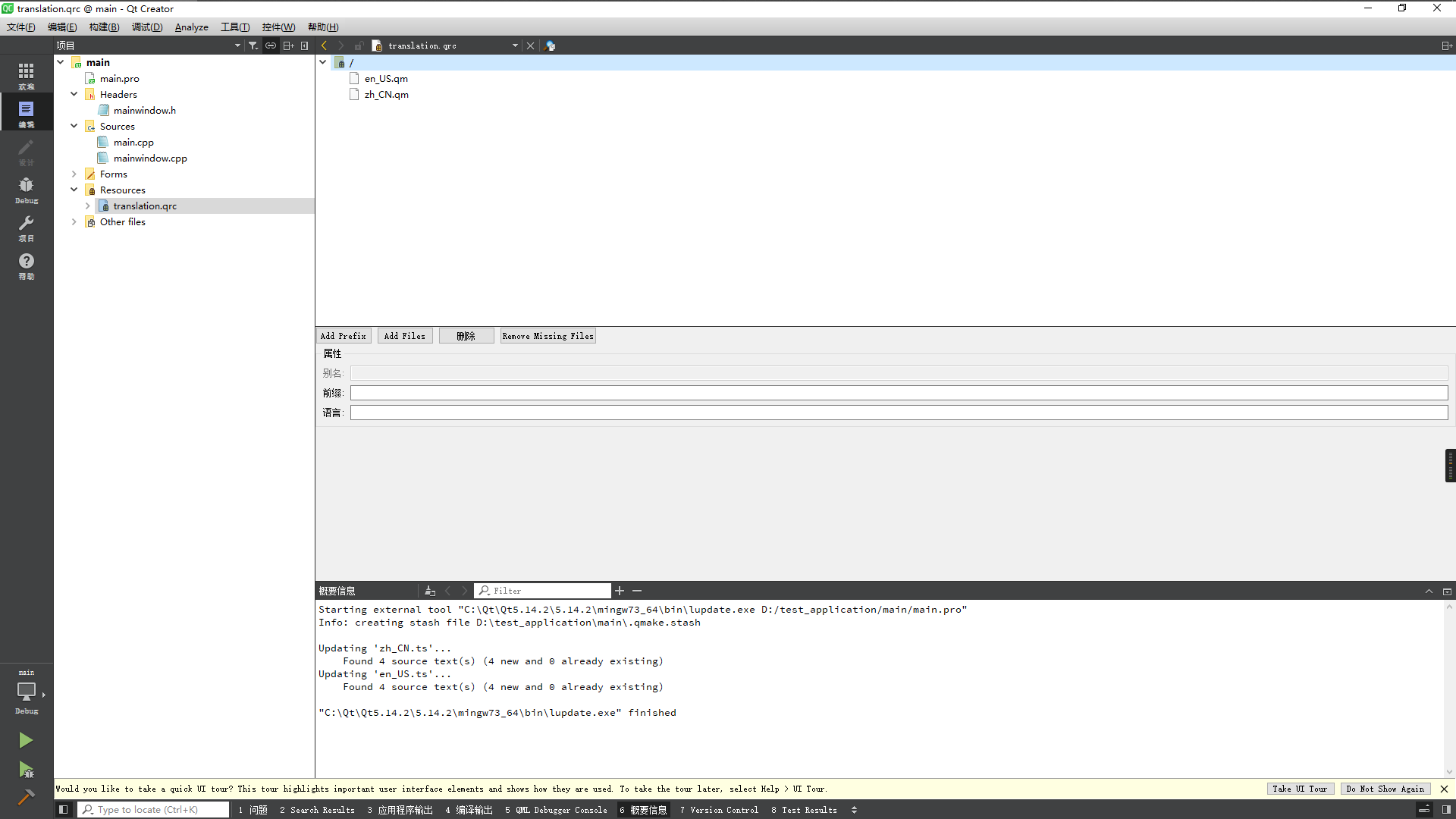Click Do Not Show Again button
The width and height of the screenshot is (1456, 819).
tap(1385, 789)
